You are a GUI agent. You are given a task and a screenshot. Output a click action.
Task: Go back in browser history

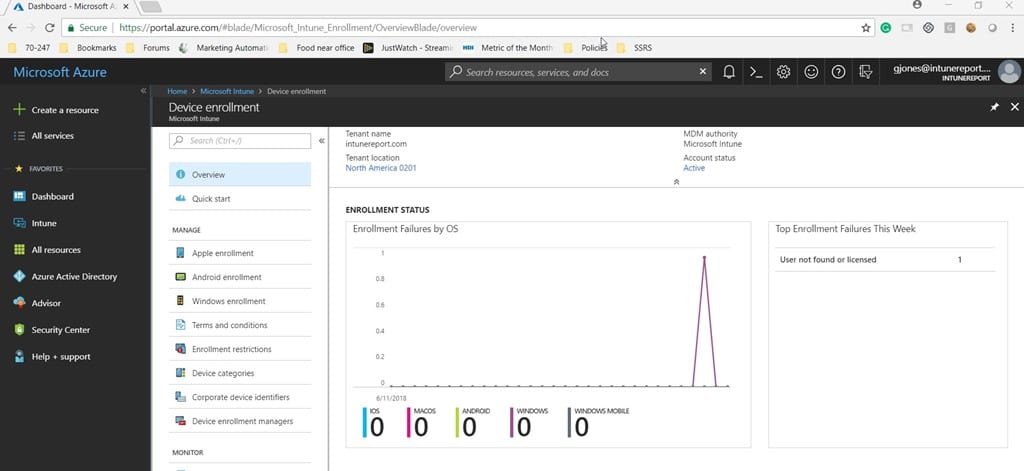tap(12, 27)
